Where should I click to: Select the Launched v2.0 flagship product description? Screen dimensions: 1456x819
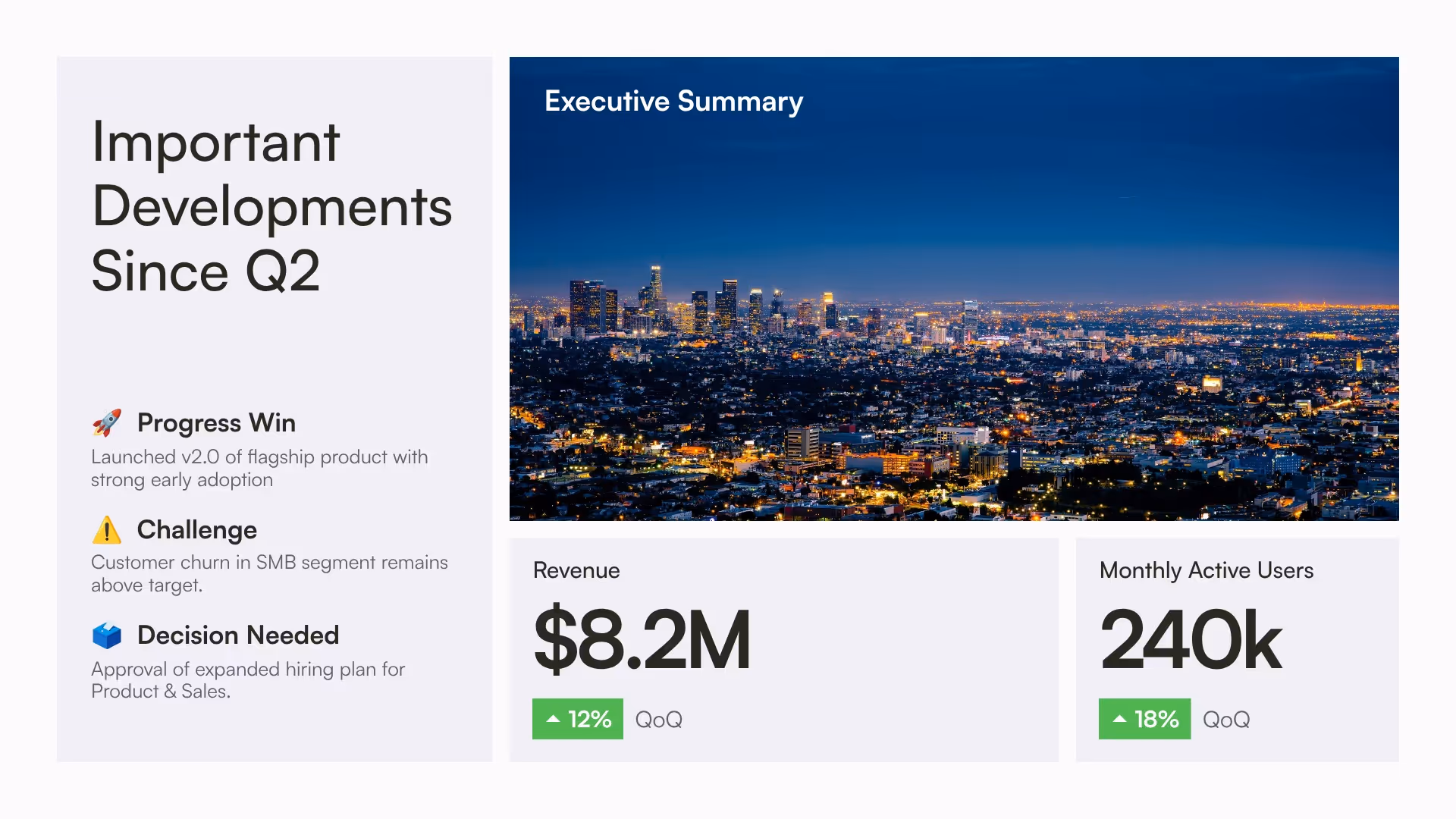(259, 468)
